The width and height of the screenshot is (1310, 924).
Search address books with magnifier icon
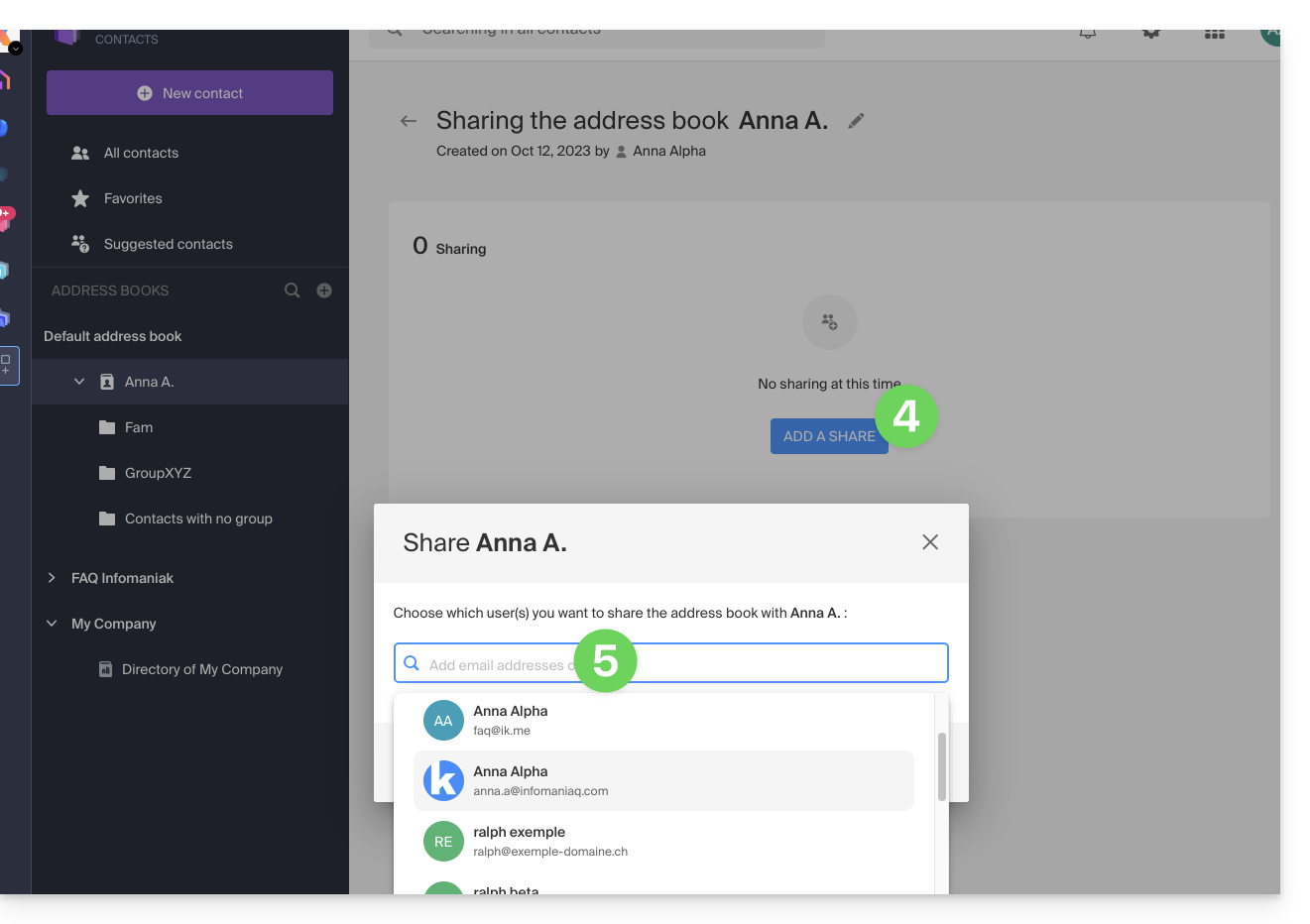tap(293, 290)
